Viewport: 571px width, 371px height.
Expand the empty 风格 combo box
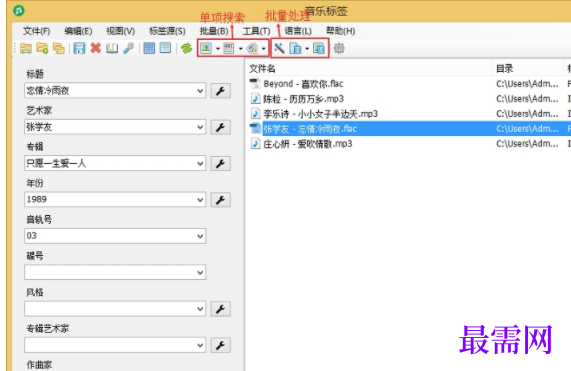point(200,309)
